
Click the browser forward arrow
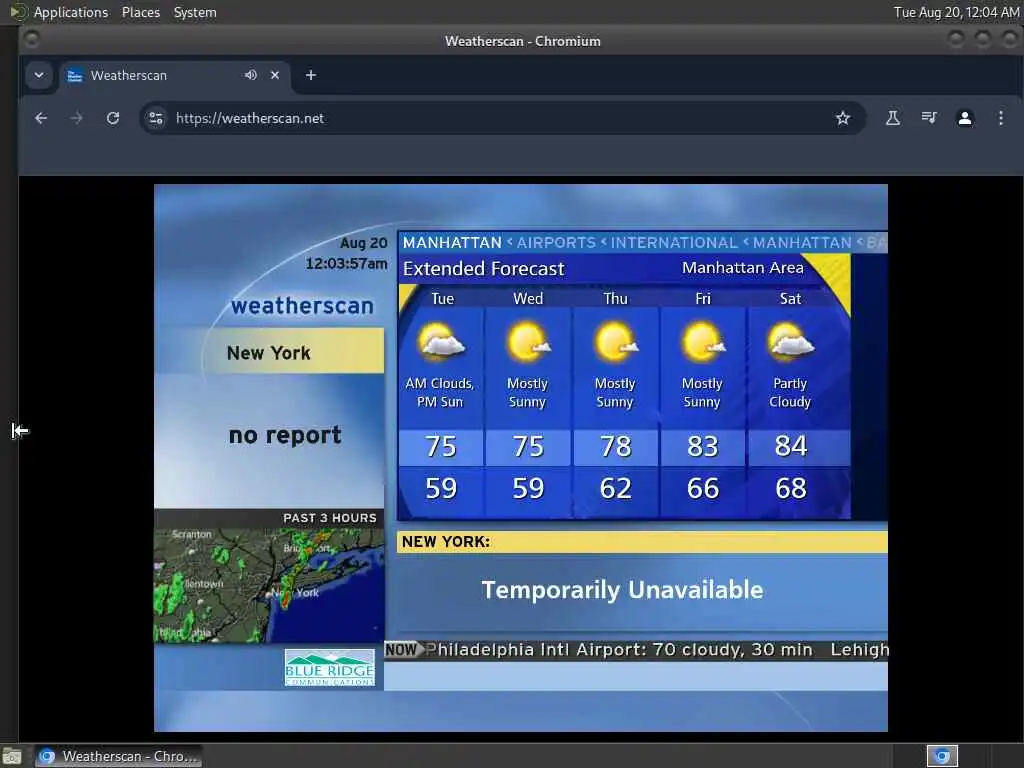[76, 118]
